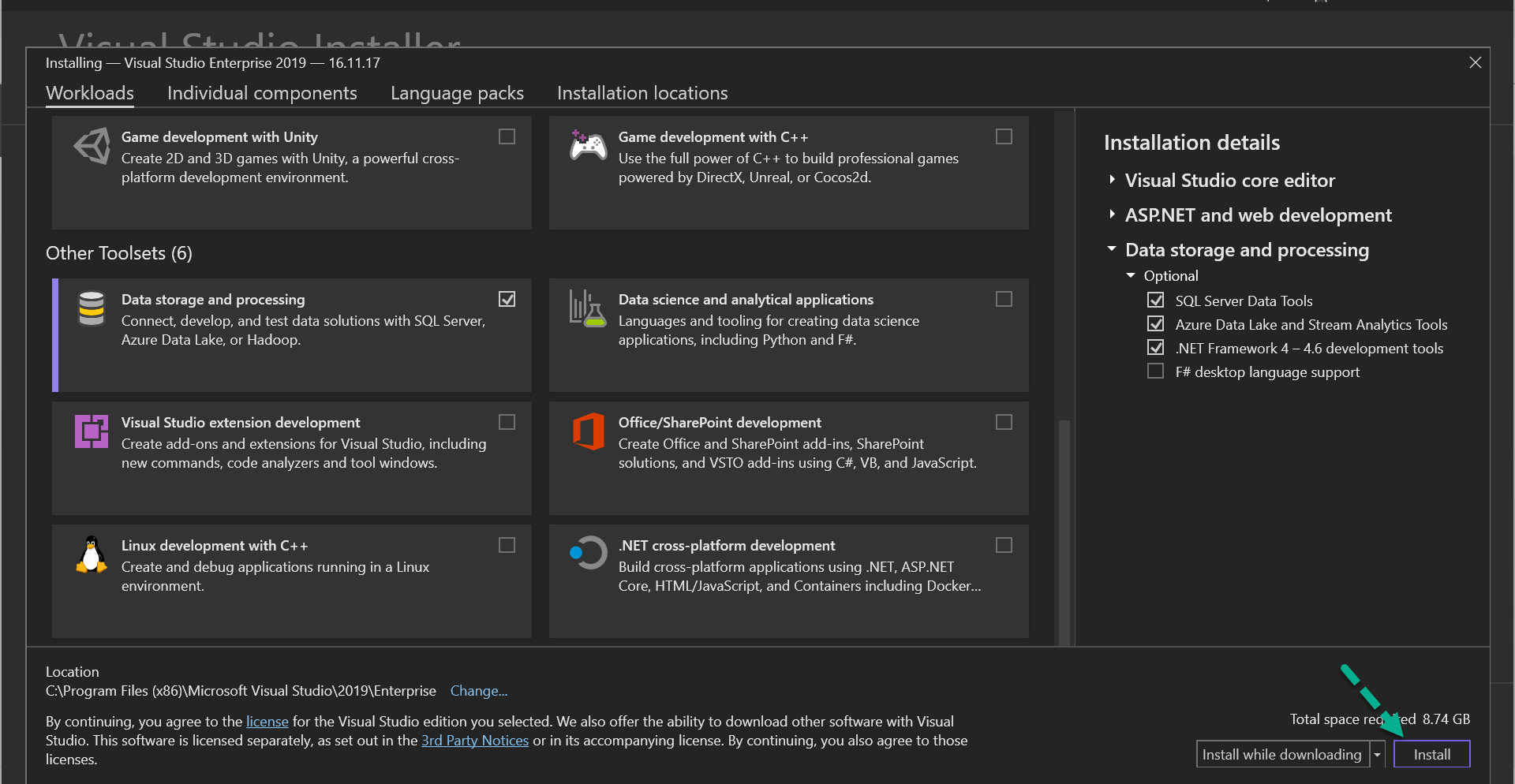Open the 3rd Party Notices link
The height and width of the screenshot is (784, 1515).
click(474, 740)
